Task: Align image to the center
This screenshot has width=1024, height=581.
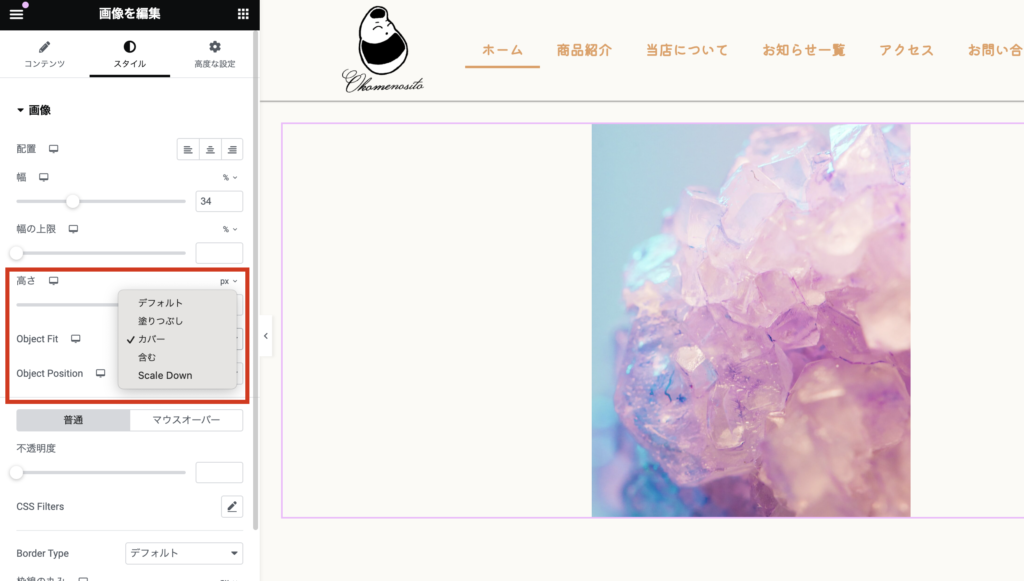Action: pos(210,149)
